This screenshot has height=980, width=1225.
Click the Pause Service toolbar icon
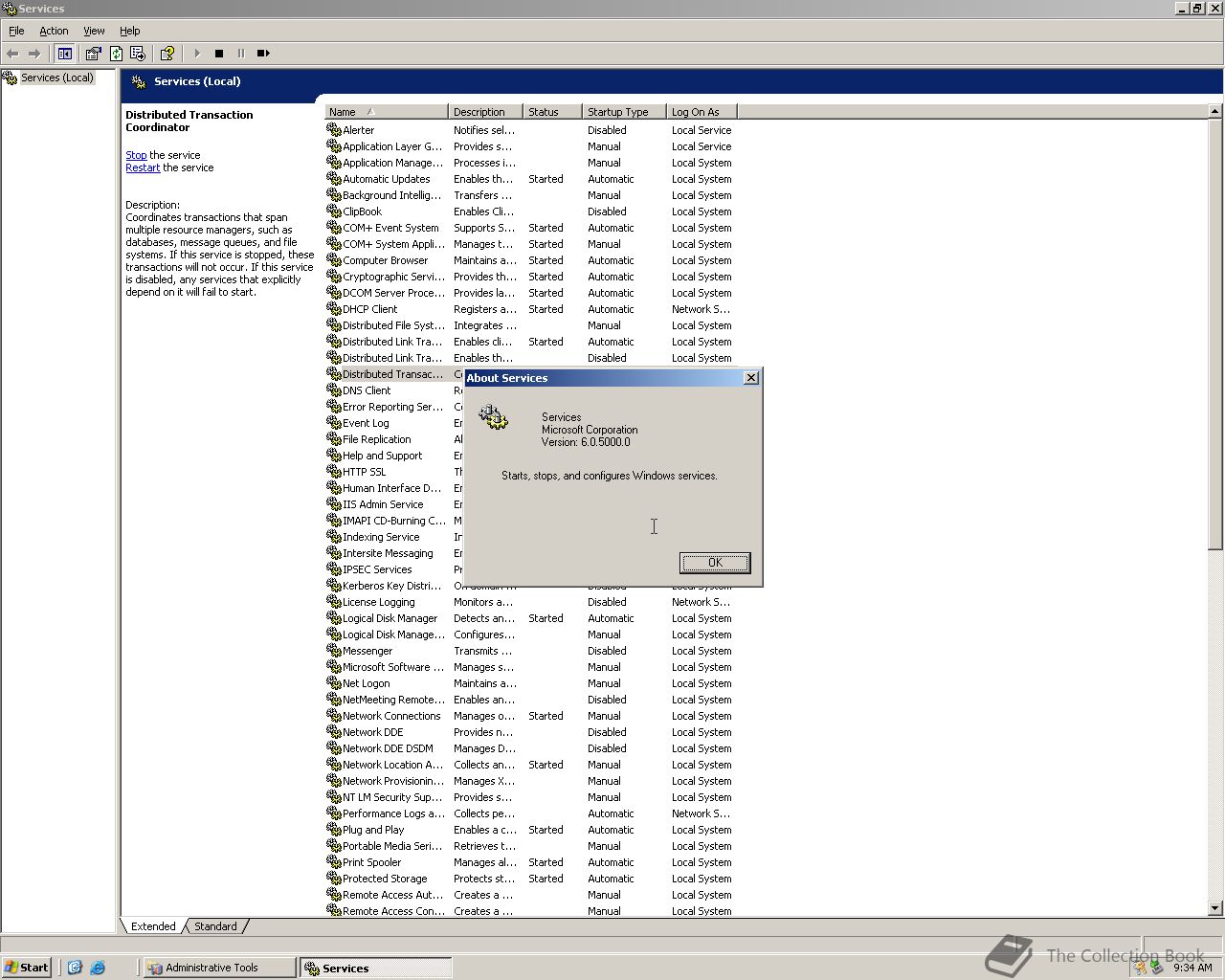point(241,54)
